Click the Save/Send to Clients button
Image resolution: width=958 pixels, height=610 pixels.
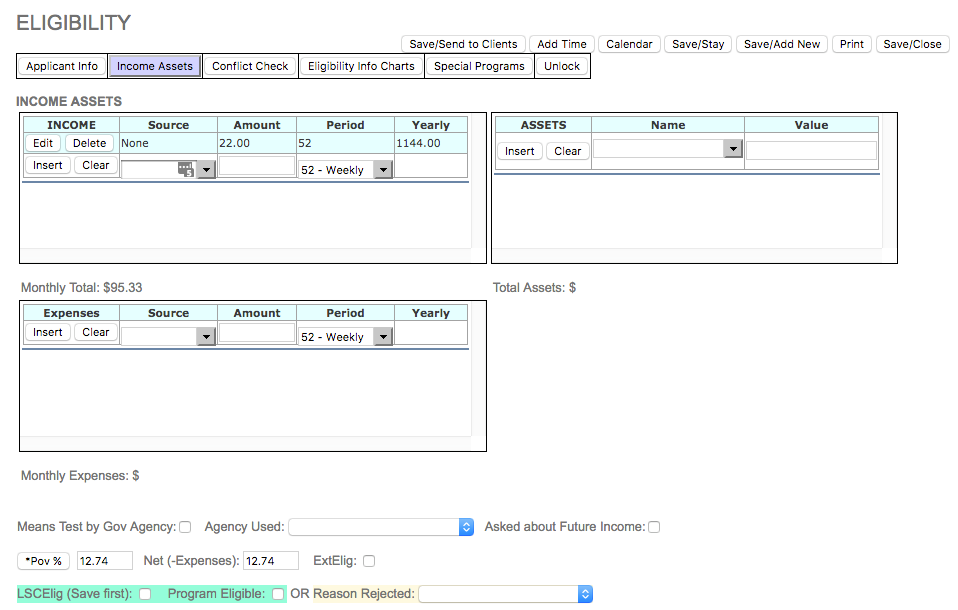[463, 44]
